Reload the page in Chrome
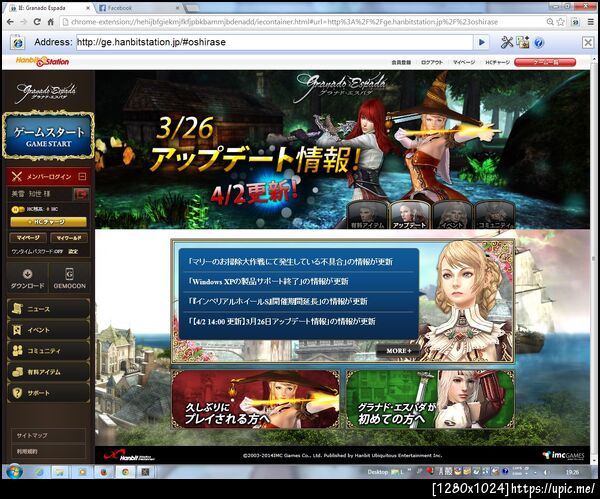 (x=37, y=22)
